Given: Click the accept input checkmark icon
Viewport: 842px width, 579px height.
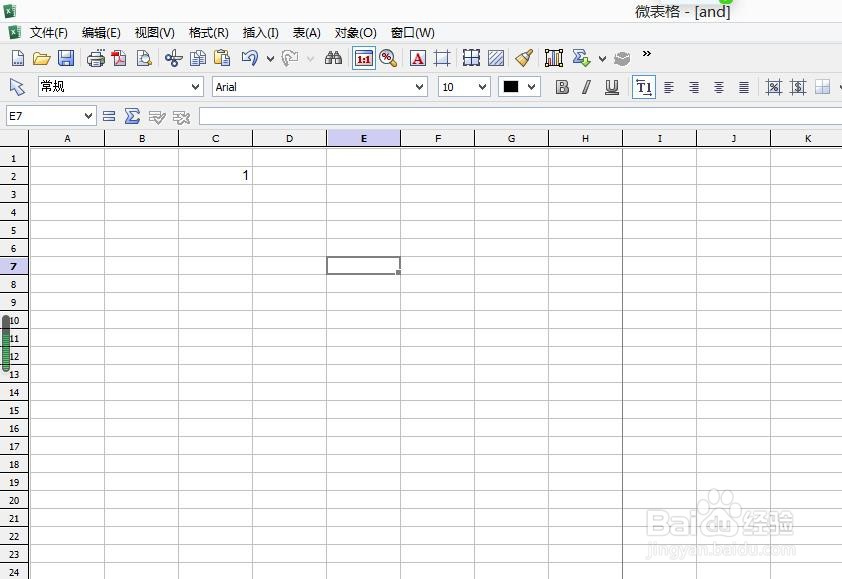Looking at the screenshot, I should [x=157, y=117].
